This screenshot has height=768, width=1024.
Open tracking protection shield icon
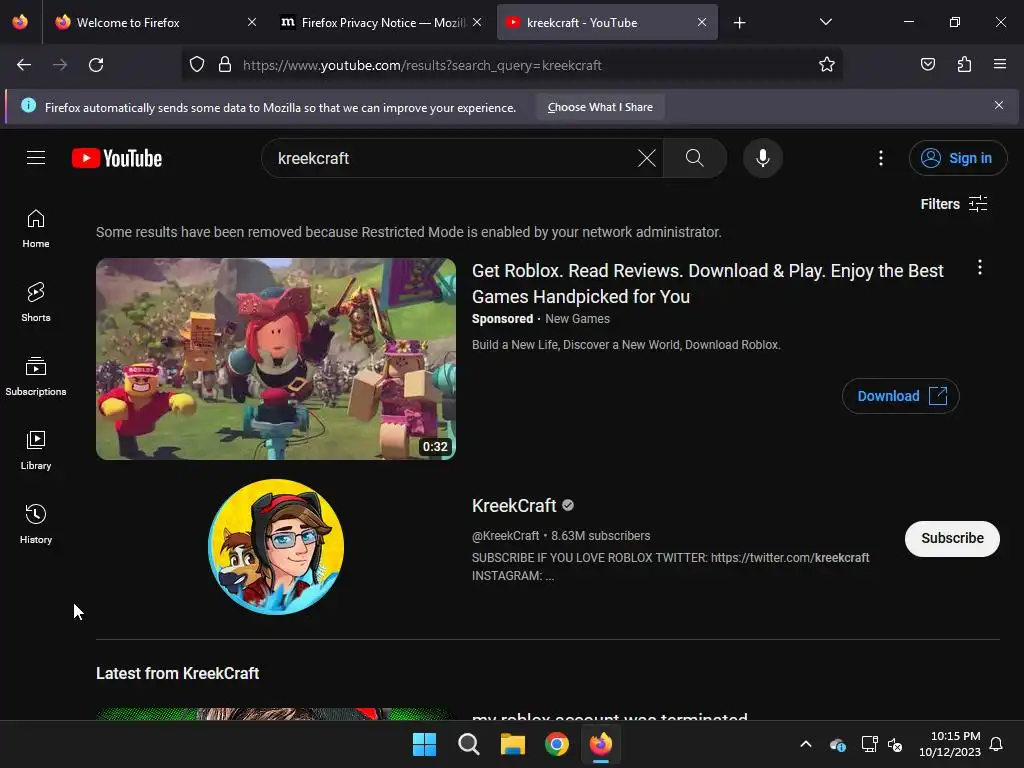(x=197, y=65)
